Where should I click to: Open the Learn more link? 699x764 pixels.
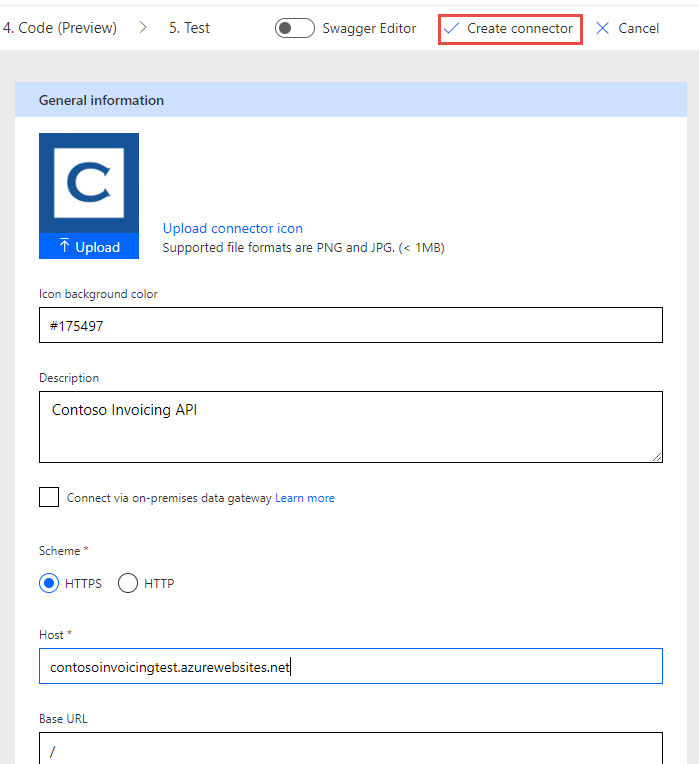(305, 498)
